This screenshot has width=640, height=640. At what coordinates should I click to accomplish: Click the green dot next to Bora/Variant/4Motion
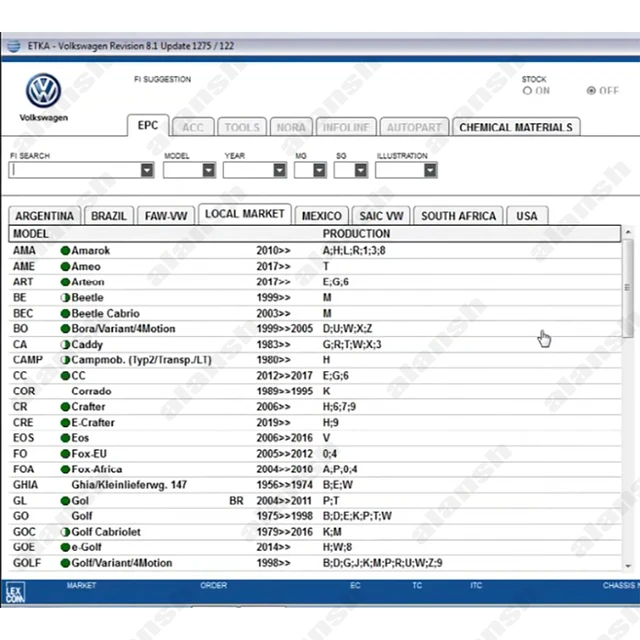(x=65, y=329)
